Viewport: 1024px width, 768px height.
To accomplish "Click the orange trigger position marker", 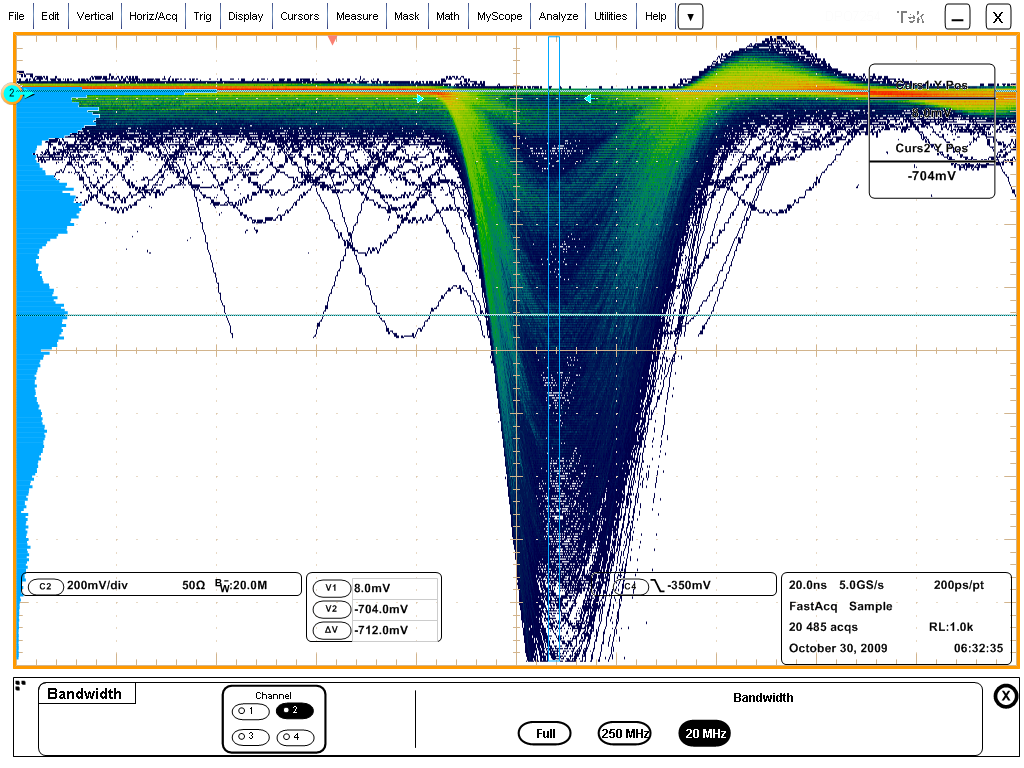I will [x=333, y=40].
